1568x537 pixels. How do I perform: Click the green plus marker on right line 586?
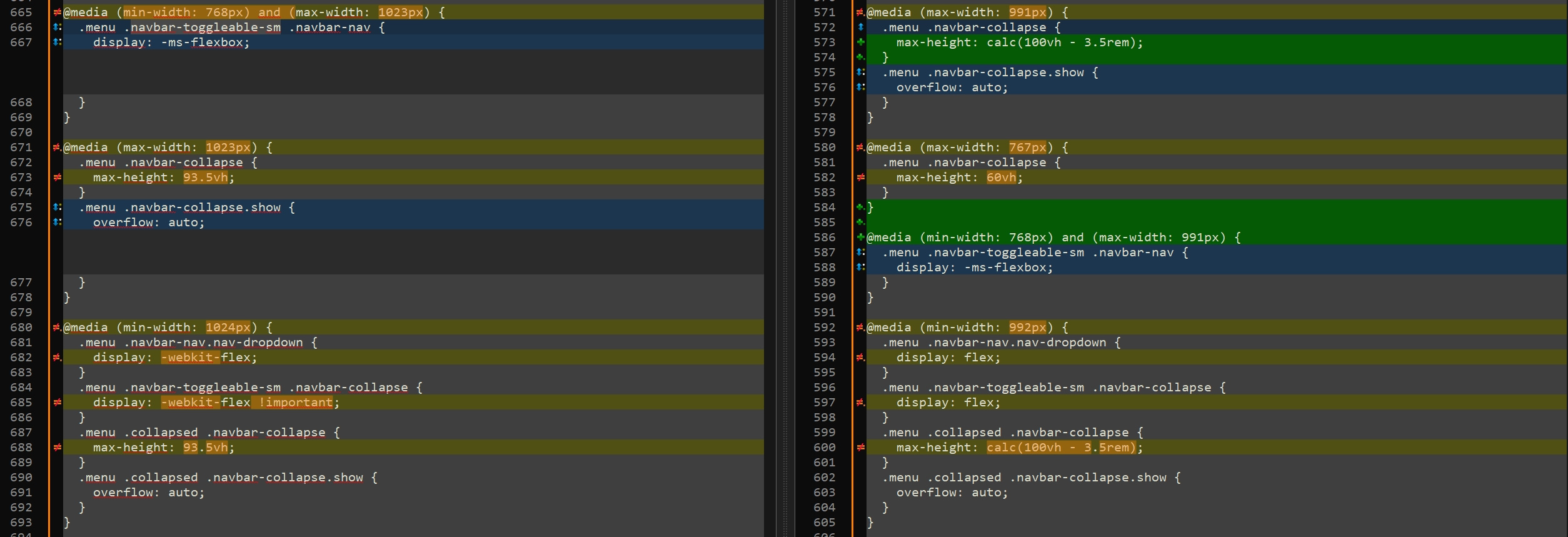coord(861,238)
